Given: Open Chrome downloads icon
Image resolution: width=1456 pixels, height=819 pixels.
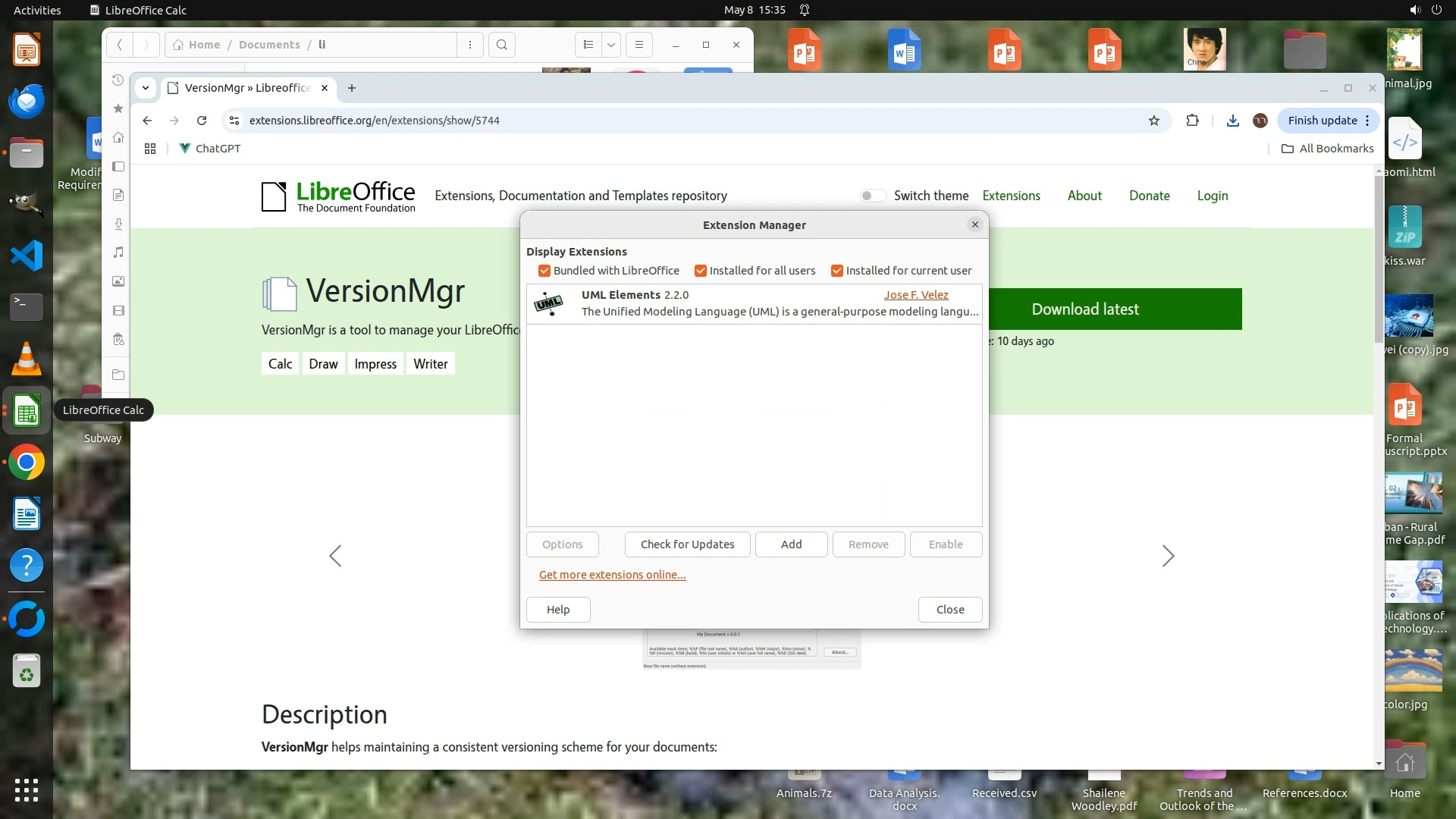Looking at the screenshot, I should [x=1232, y=121].
